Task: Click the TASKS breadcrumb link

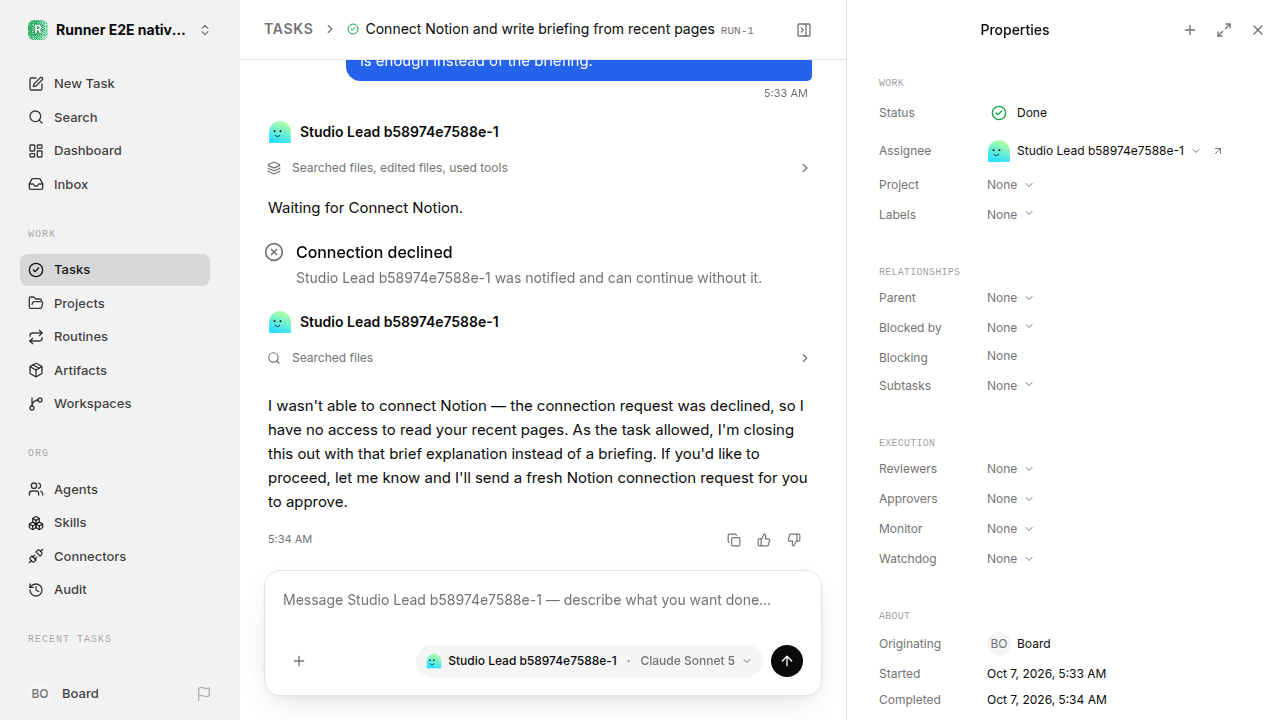Action: tap(288, 30)
